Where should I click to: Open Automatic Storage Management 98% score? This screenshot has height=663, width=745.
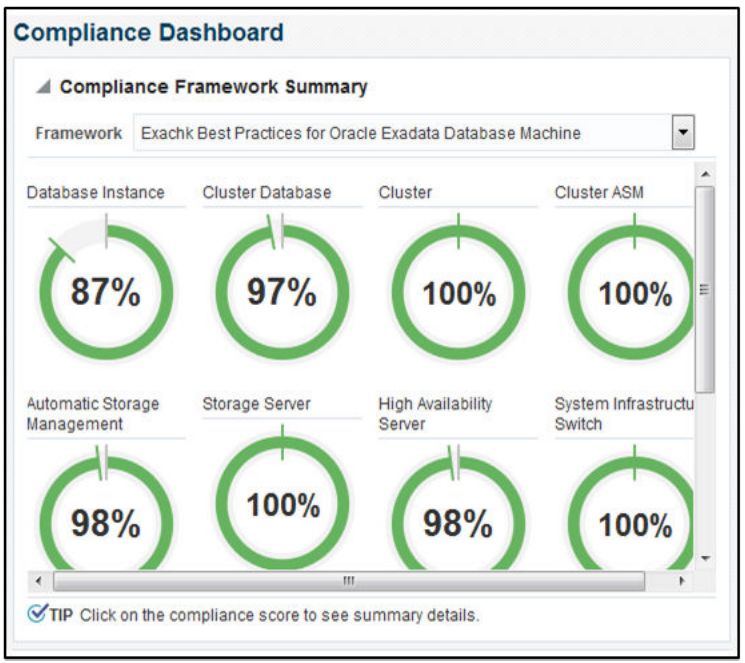click(x=105, y=523)
